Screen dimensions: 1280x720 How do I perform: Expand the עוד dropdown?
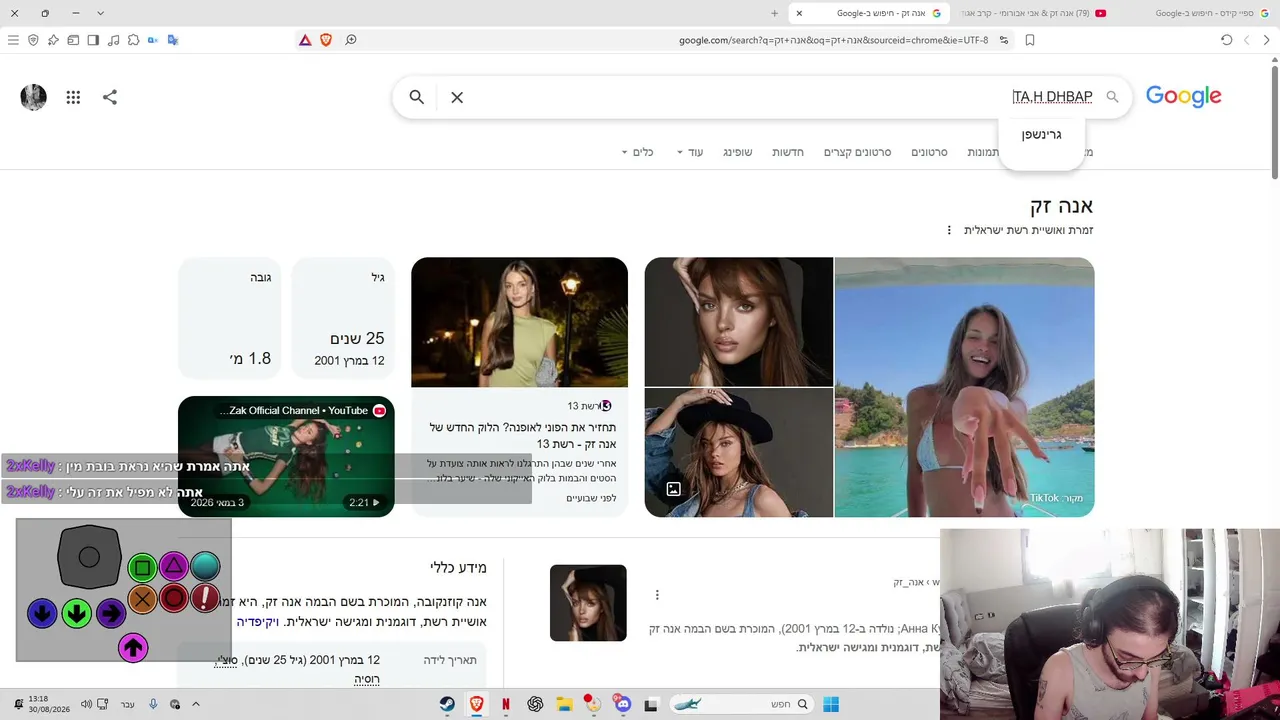690,152
